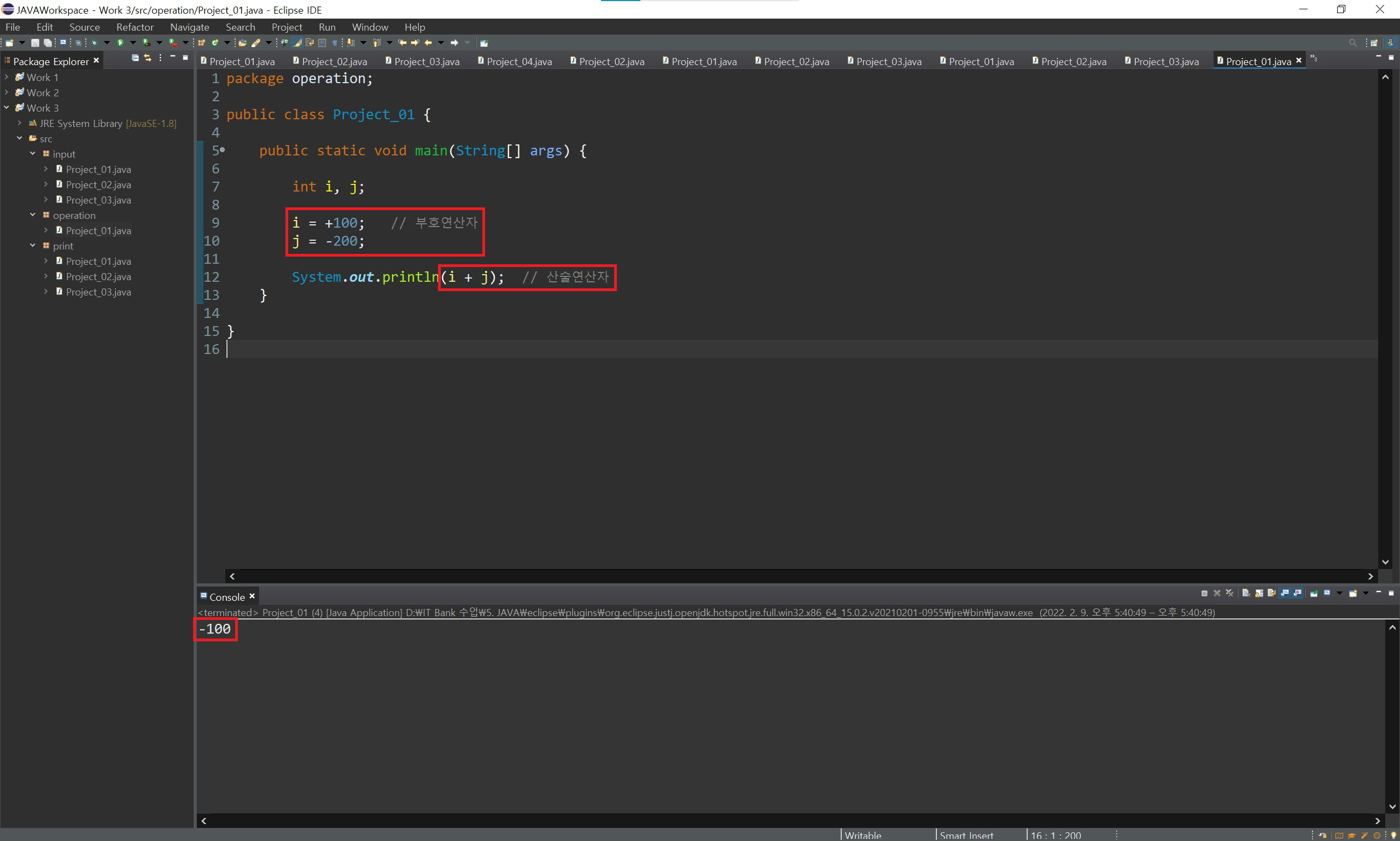Click the Open Type toolbar icon

pyautogui.click(x=242, y=43)
